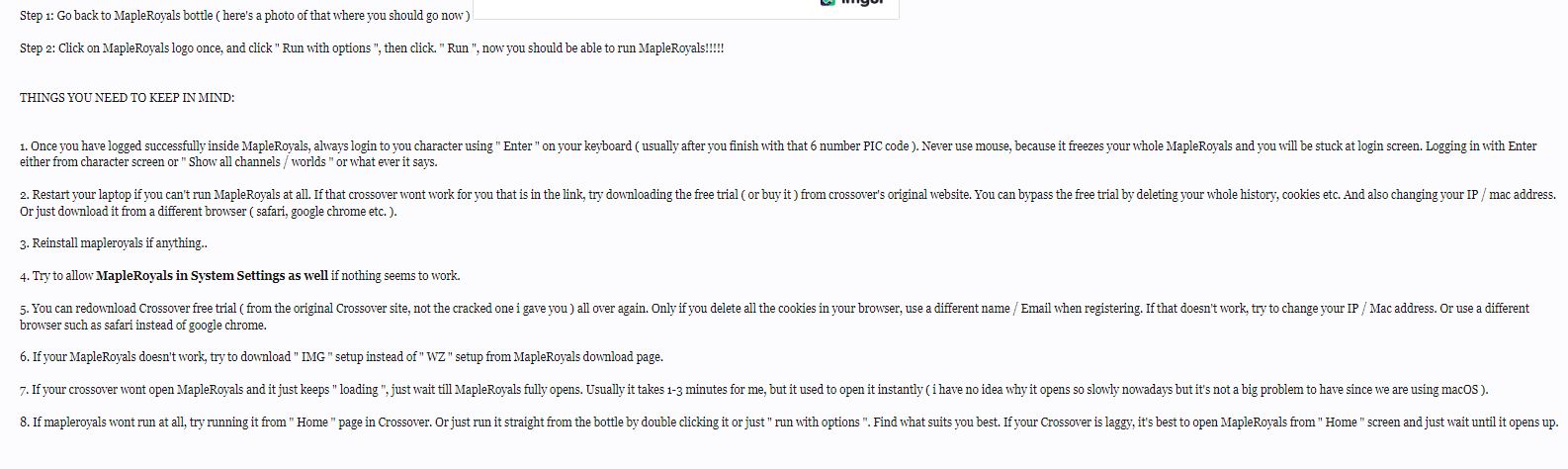The width and height of the screenshot is (1568, 469).
Task: Click the "Step 2" instruction line
Action: coord(371,48)
